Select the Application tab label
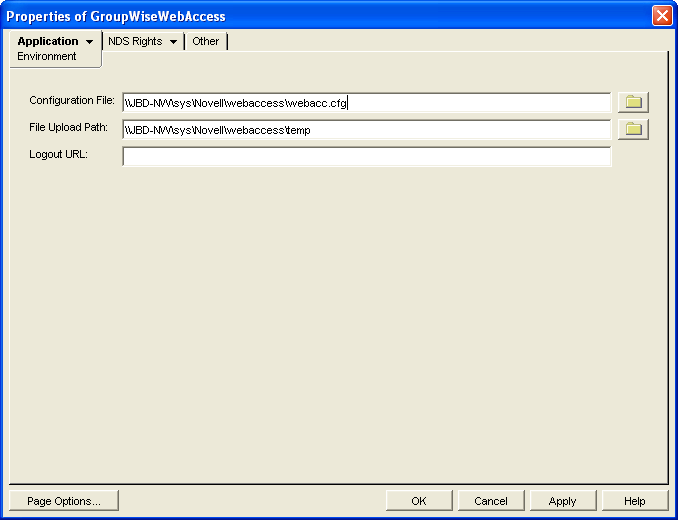This screenshot has height=520, width=678. (x=48, y=41)
